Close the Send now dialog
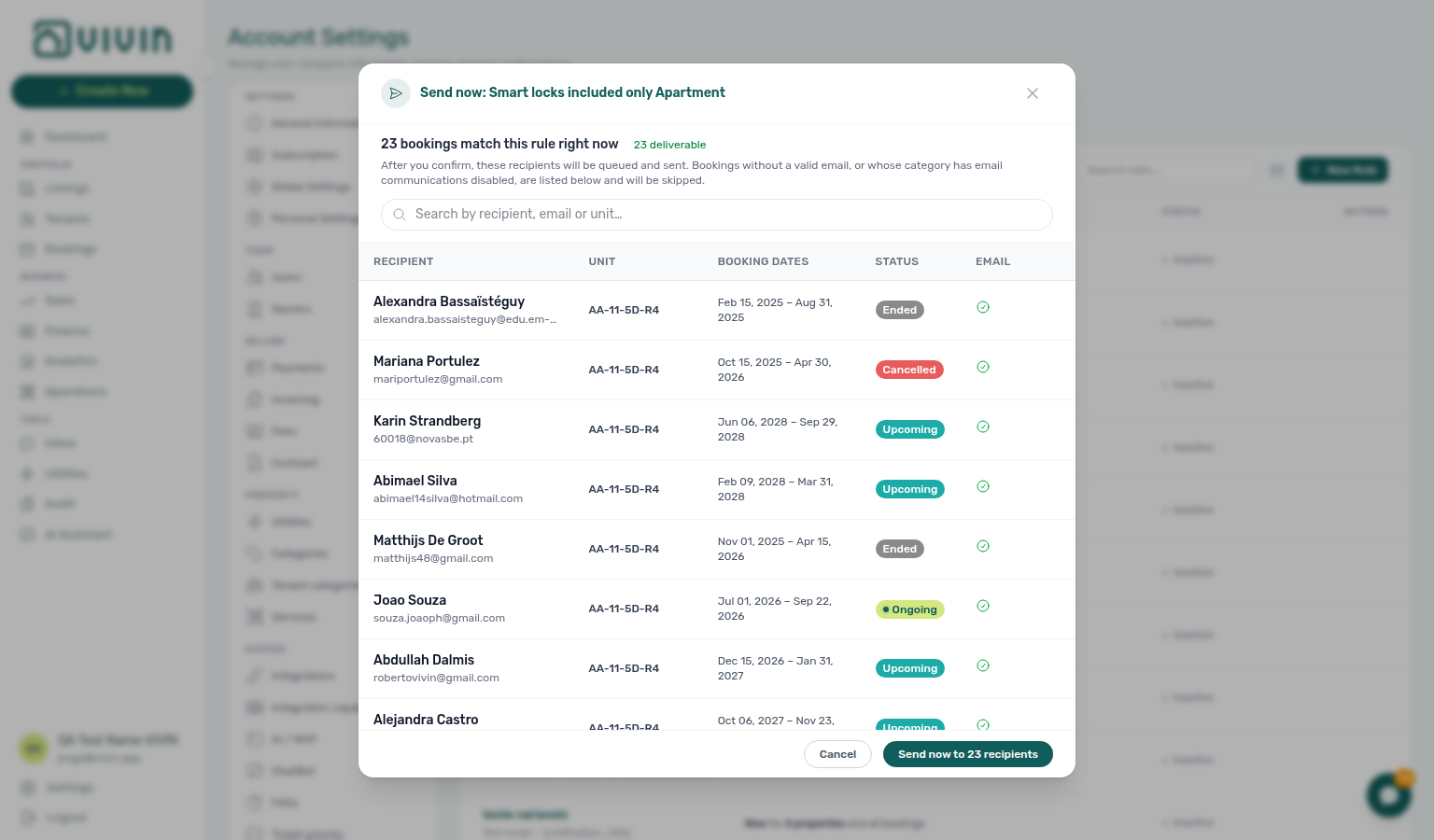The height and width of the screenshot is (840, 1434). click(x=1033, y=93)
